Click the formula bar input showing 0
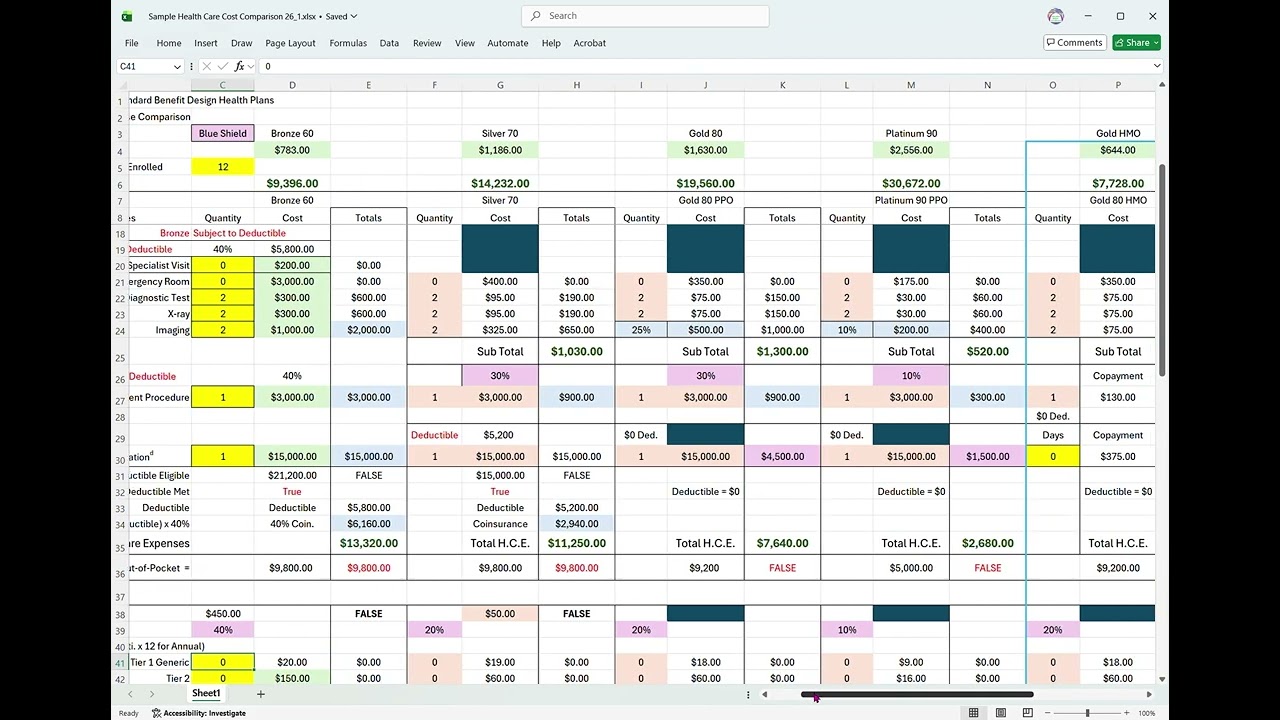The image size is (1280, 720). pos(705,66)
